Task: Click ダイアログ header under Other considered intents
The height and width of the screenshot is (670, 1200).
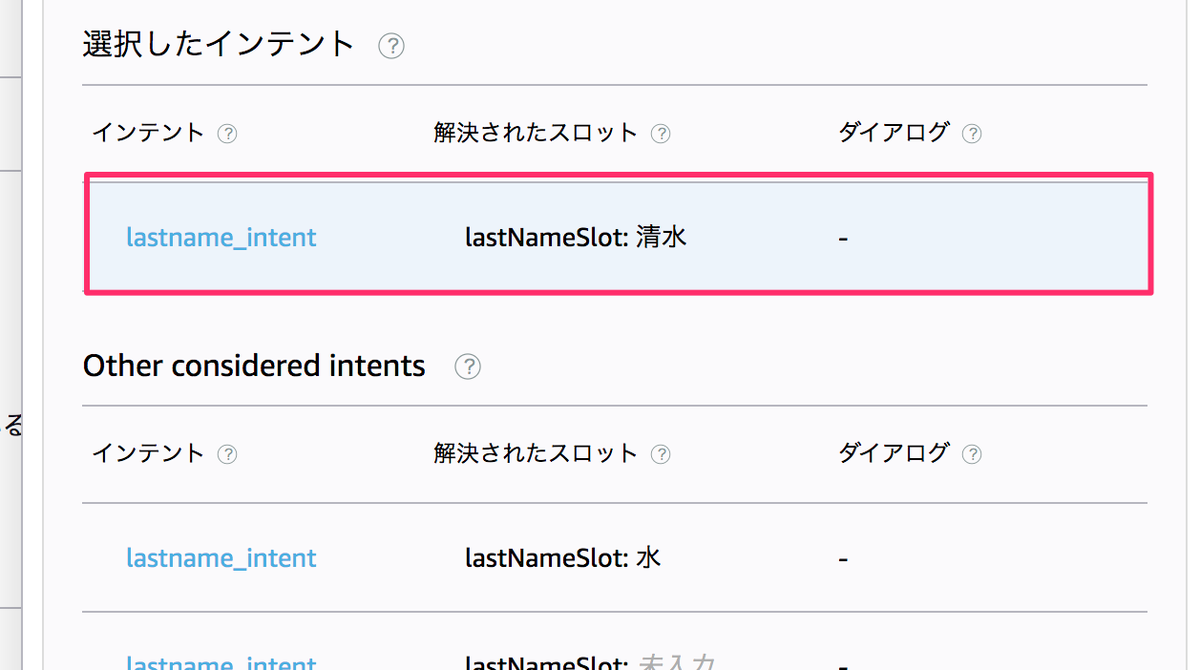Action: click(893, 454)
